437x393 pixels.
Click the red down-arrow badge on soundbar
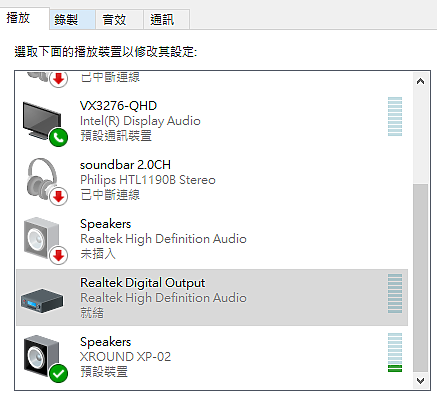(59, 196)
